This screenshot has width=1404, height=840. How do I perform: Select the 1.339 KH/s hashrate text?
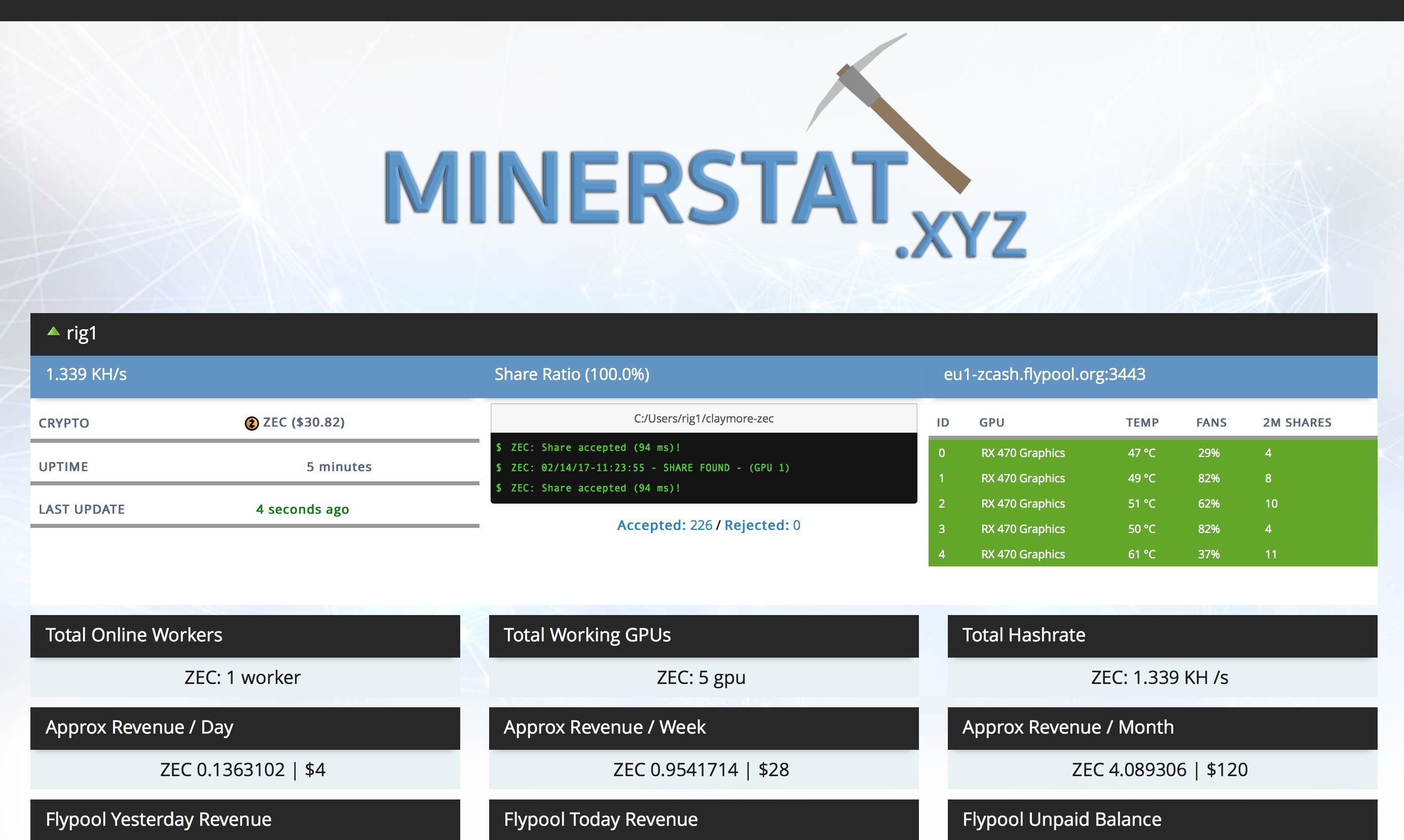pos(86,374)
